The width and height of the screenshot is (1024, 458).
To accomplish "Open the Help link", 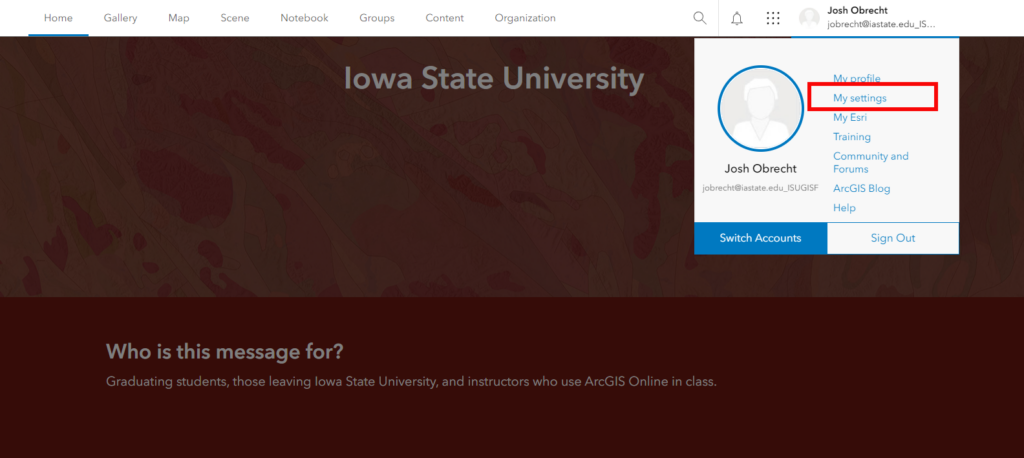I will (844, 208).
